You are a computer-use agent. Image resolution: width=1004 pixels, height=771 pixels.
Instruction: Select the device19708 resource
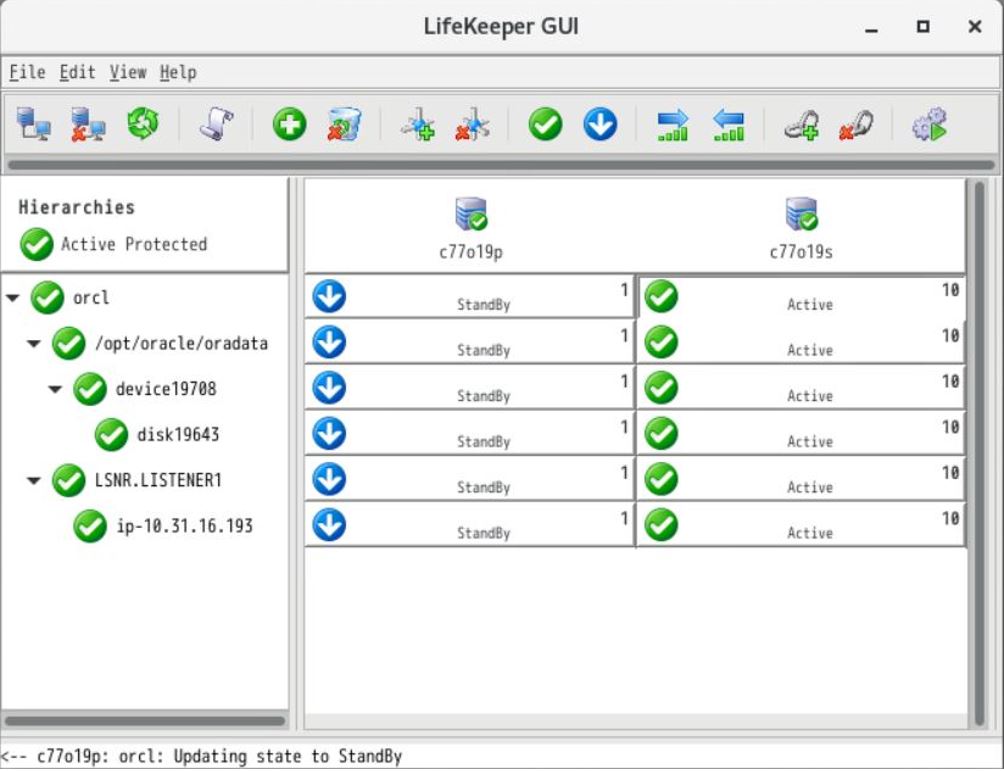coord(166,389)
